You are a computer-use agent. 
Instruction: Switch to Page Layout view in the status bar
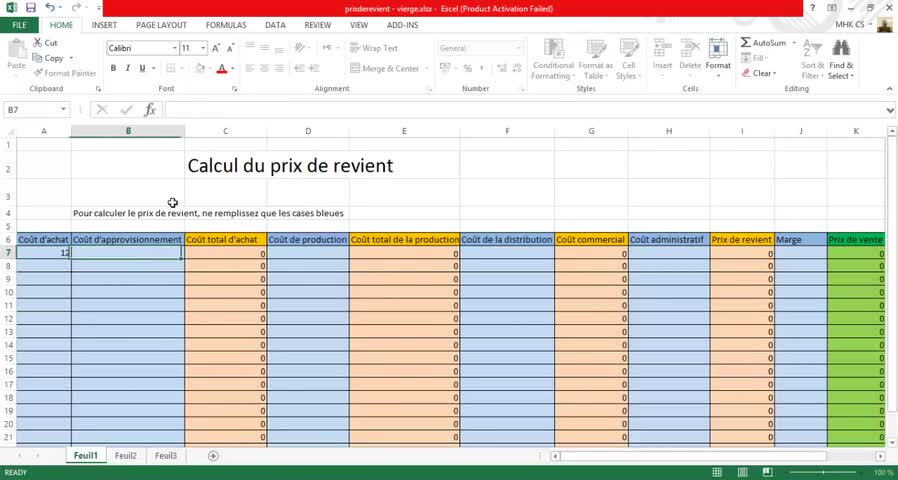742,473
